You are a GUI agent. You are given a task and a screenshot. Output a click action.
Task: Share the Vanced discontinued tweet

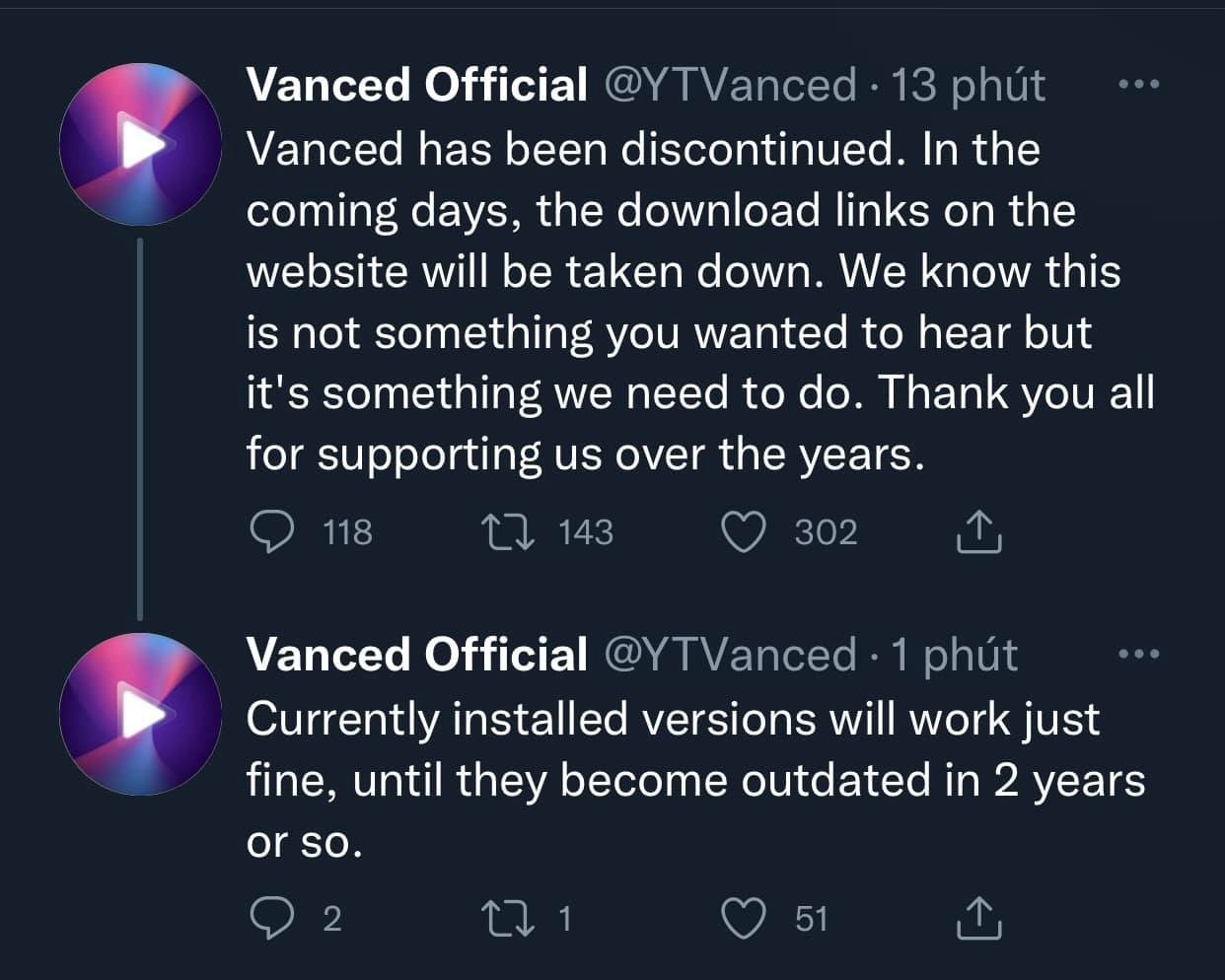978,532
